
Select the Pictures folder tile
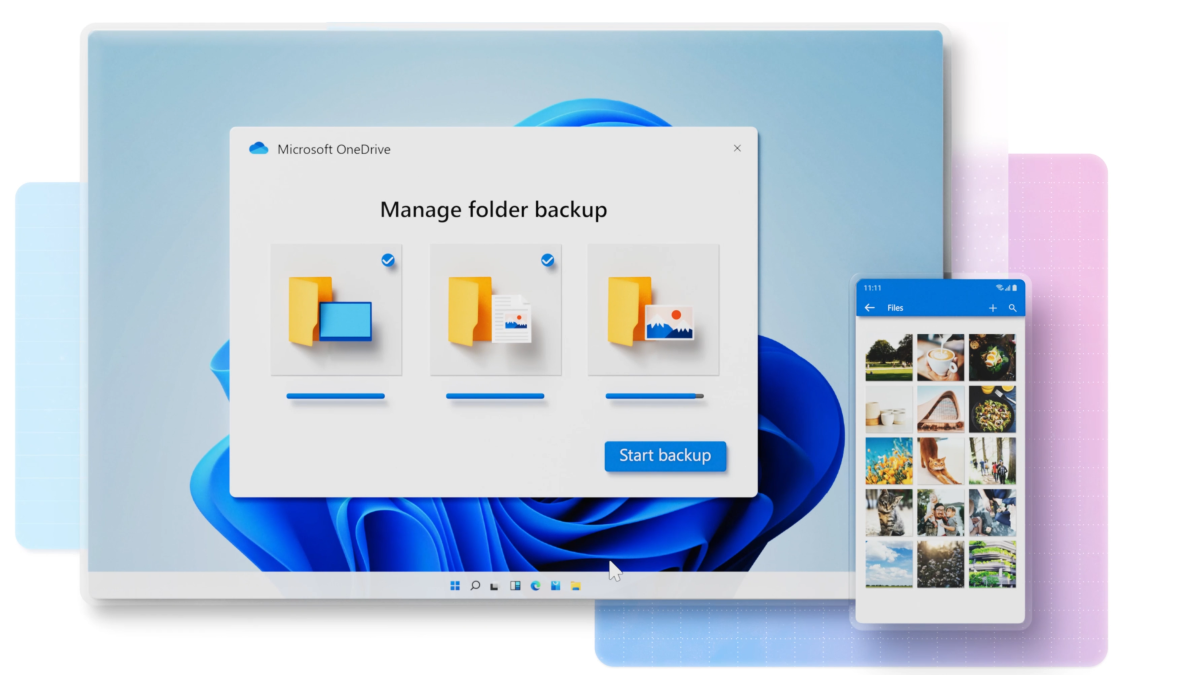coord(653,310)
